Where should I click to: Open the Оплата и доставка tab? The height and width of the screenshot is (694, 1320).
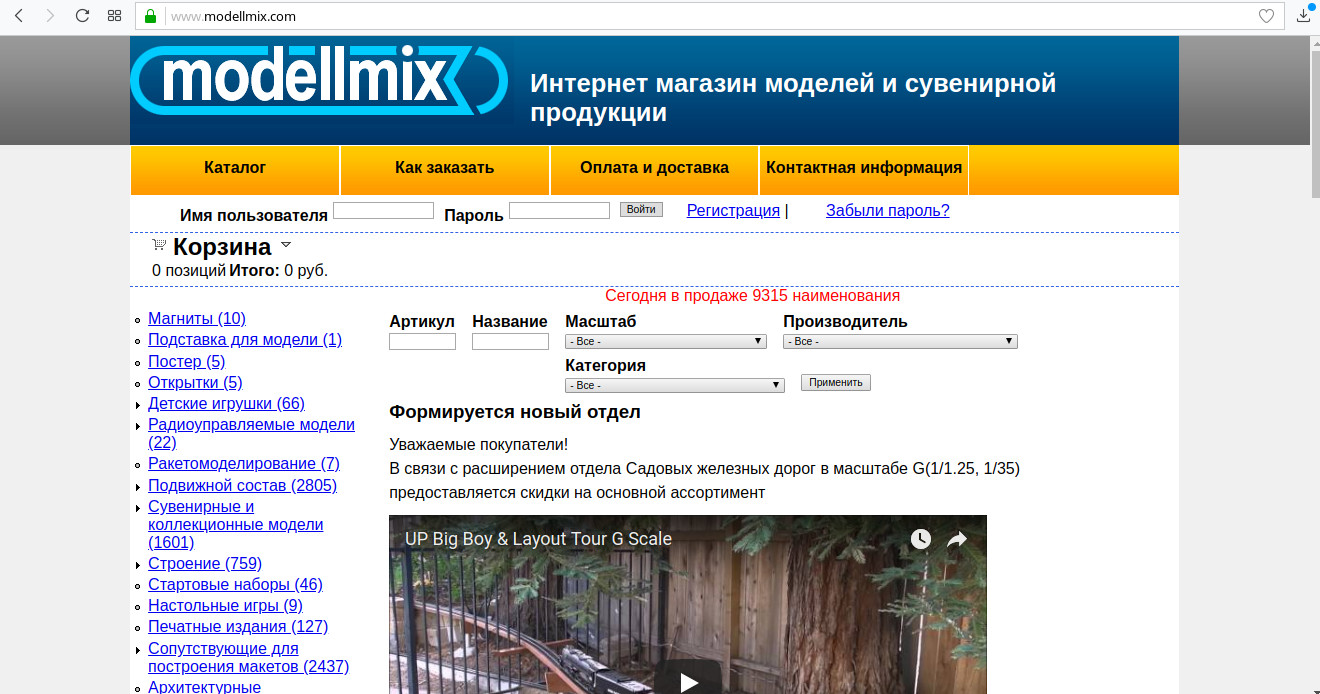pos(654,168)
